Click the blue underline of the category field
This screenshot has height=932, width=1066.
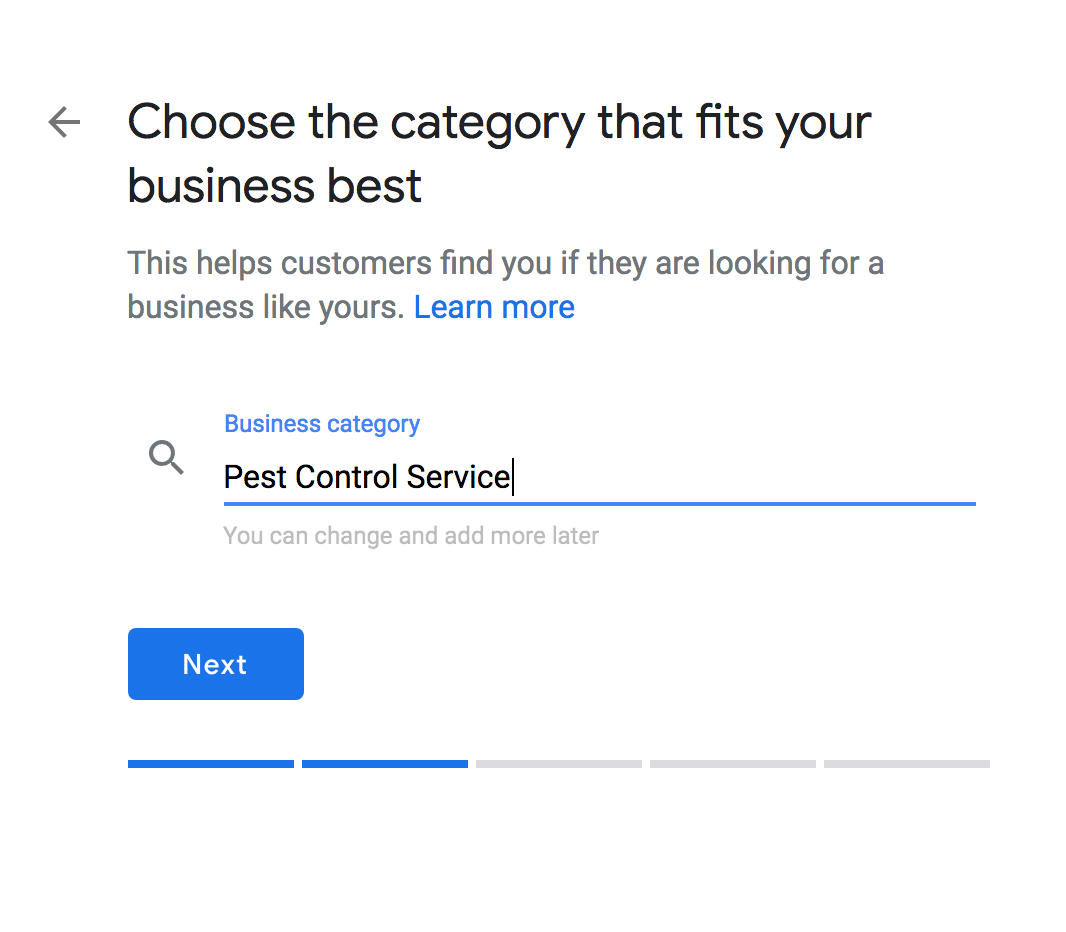click(600, 504)
